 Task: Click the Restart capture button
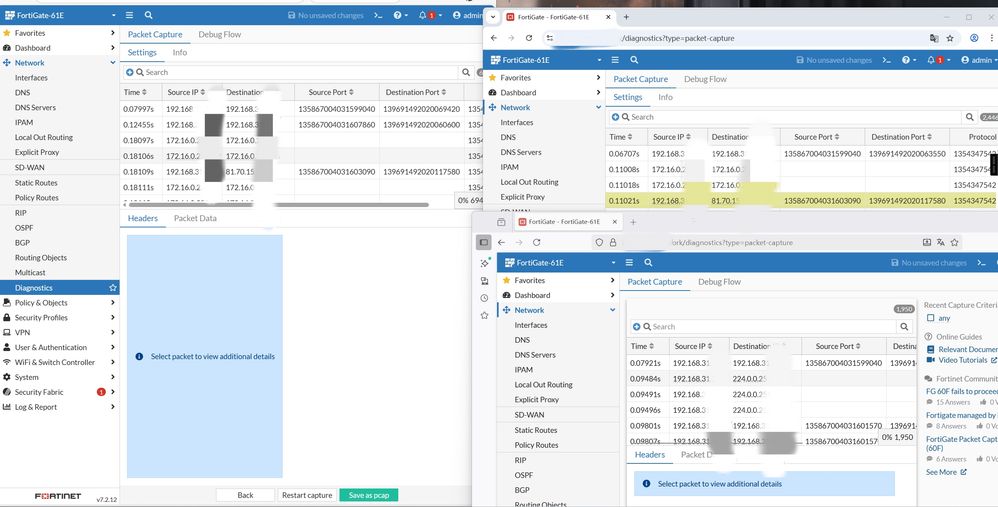[x=306, y=495]
